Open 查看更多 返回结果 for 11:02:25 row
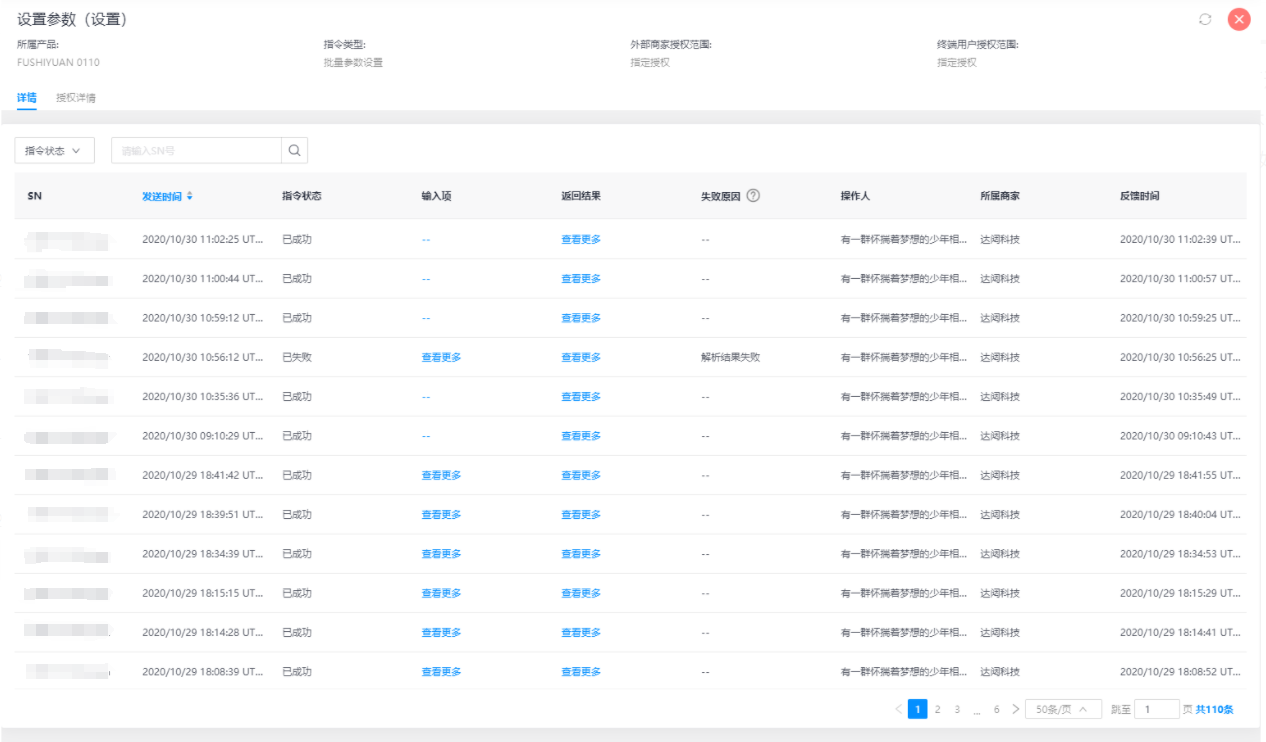 [581, 239]
